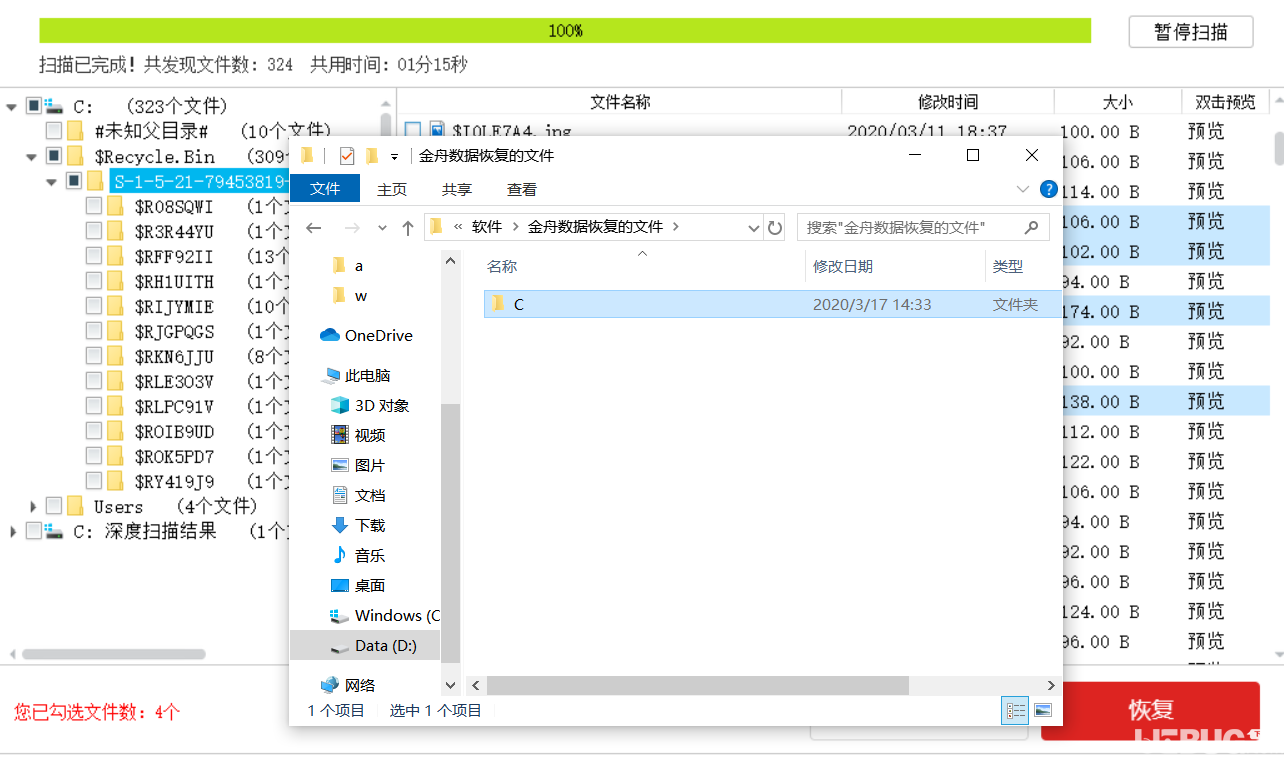The height and width of the screenshot is (763, 1284).
Task: Click the Up-arrow navigation icon in Explorer
Action: pyautogui.click(x=408, y=227)
